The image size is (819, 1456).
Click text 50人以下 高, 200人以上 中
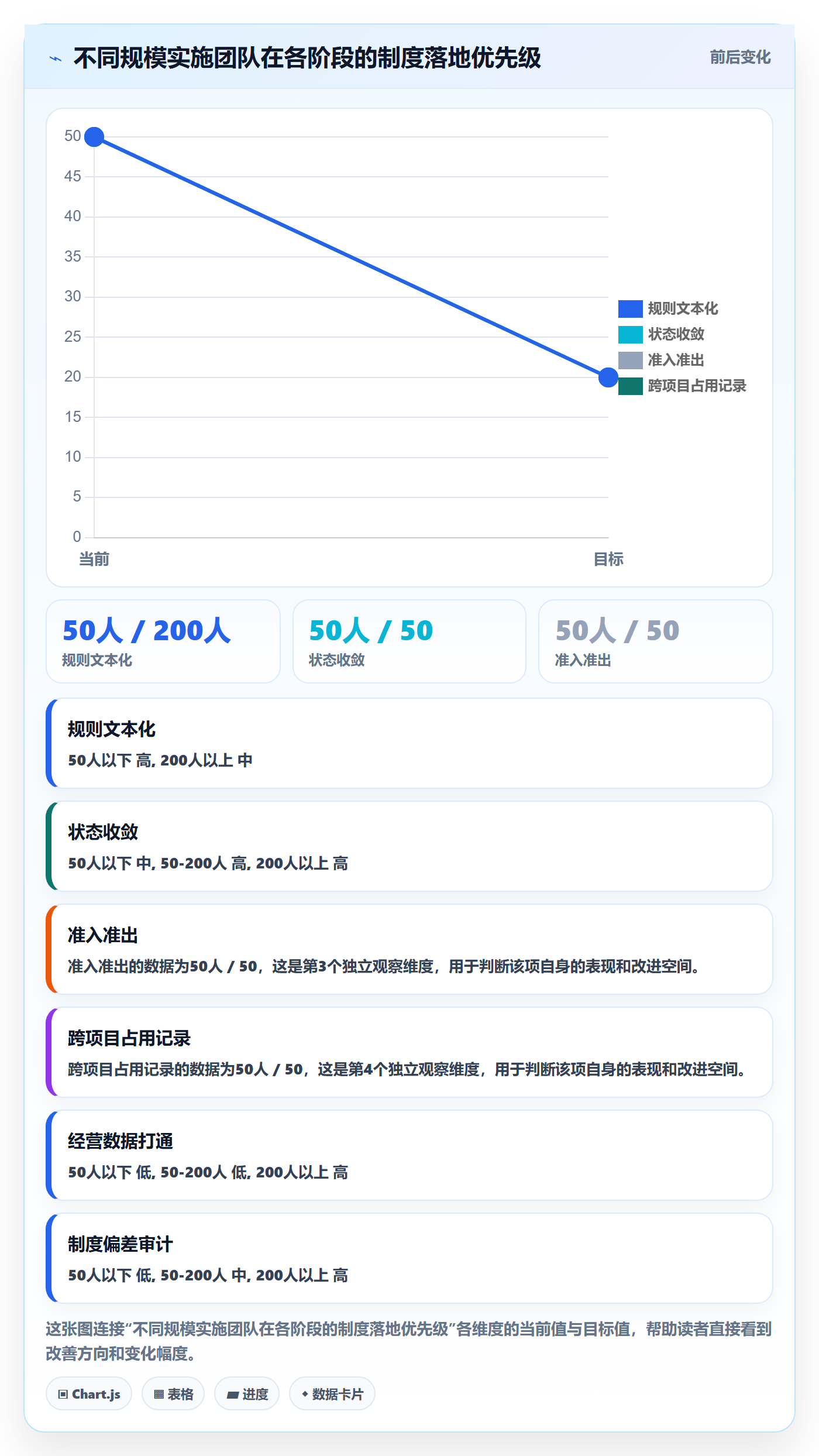[160, 760]
